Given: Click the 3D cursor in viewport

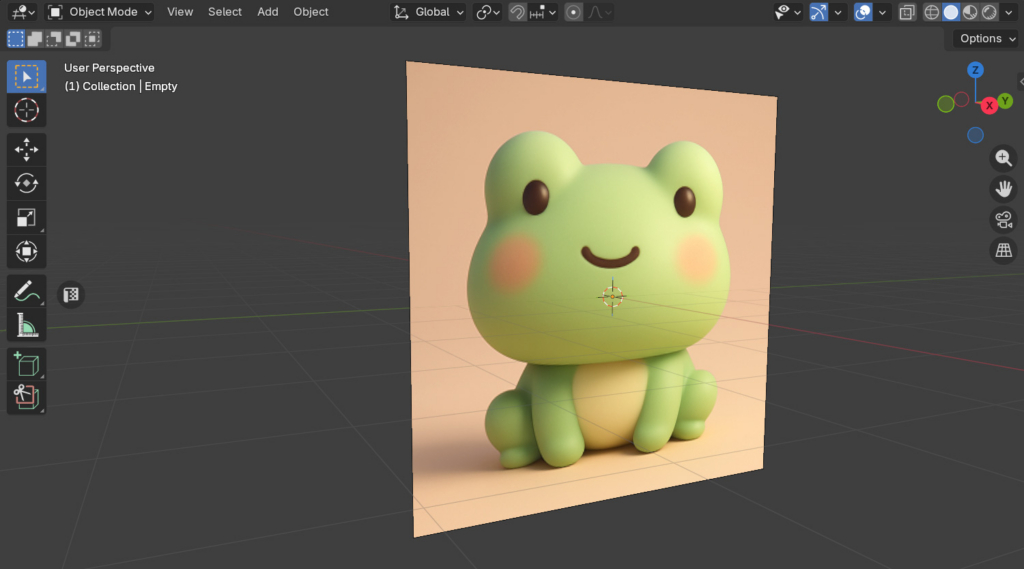Looking at the screenshot, I should pyautogui.click(x=612, y=297).
